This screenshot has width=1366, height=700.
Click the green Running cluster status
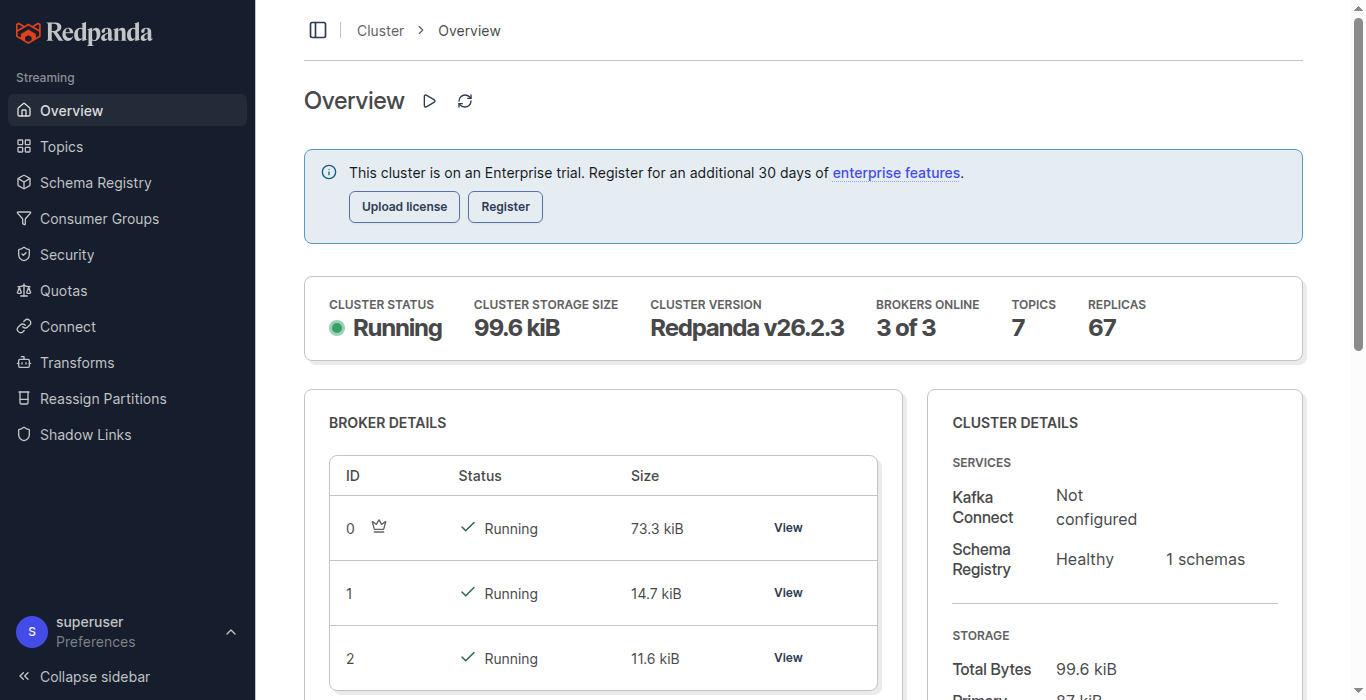point(386,328)
